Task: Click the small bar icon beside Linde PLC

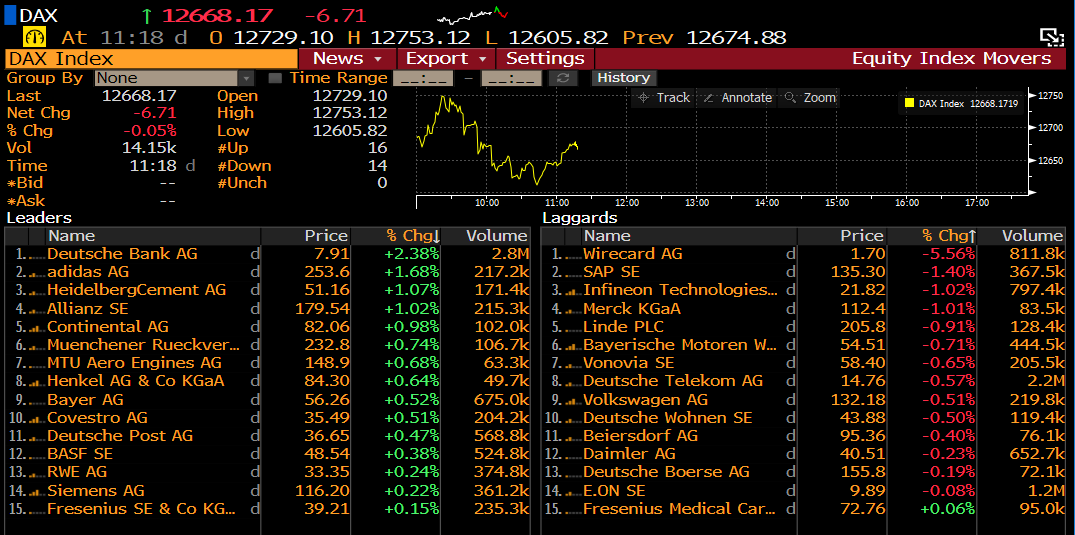Action: point(575,327)
